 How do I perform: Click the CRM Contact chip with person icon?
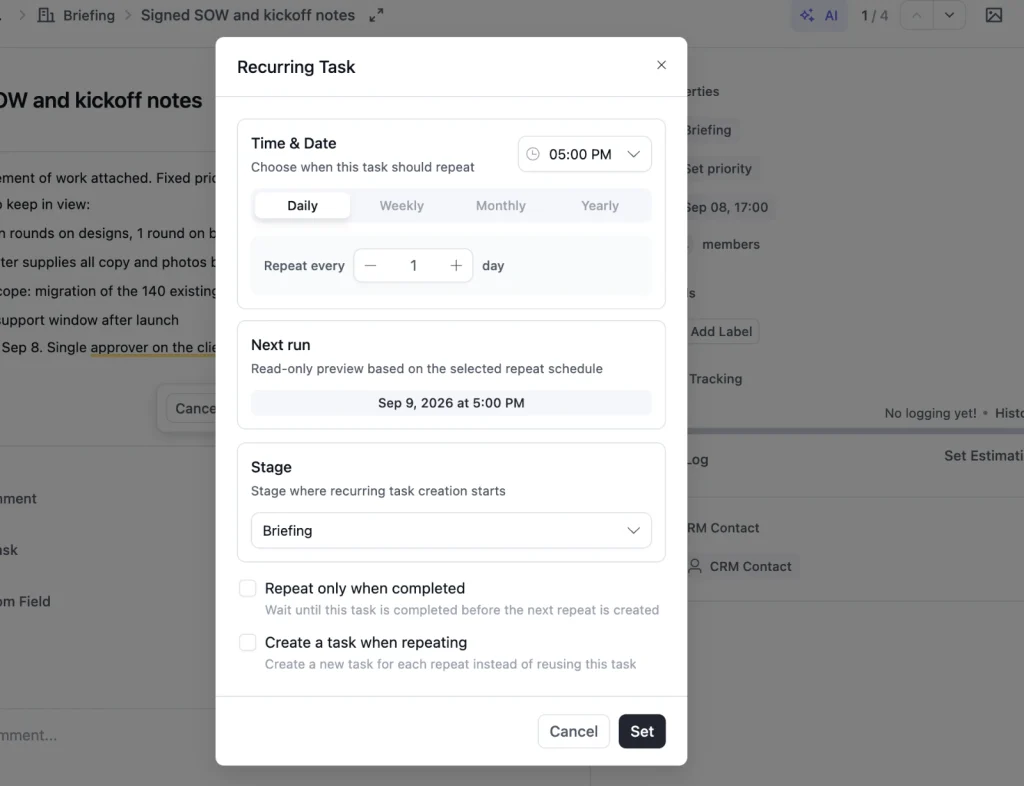[741, 567]
